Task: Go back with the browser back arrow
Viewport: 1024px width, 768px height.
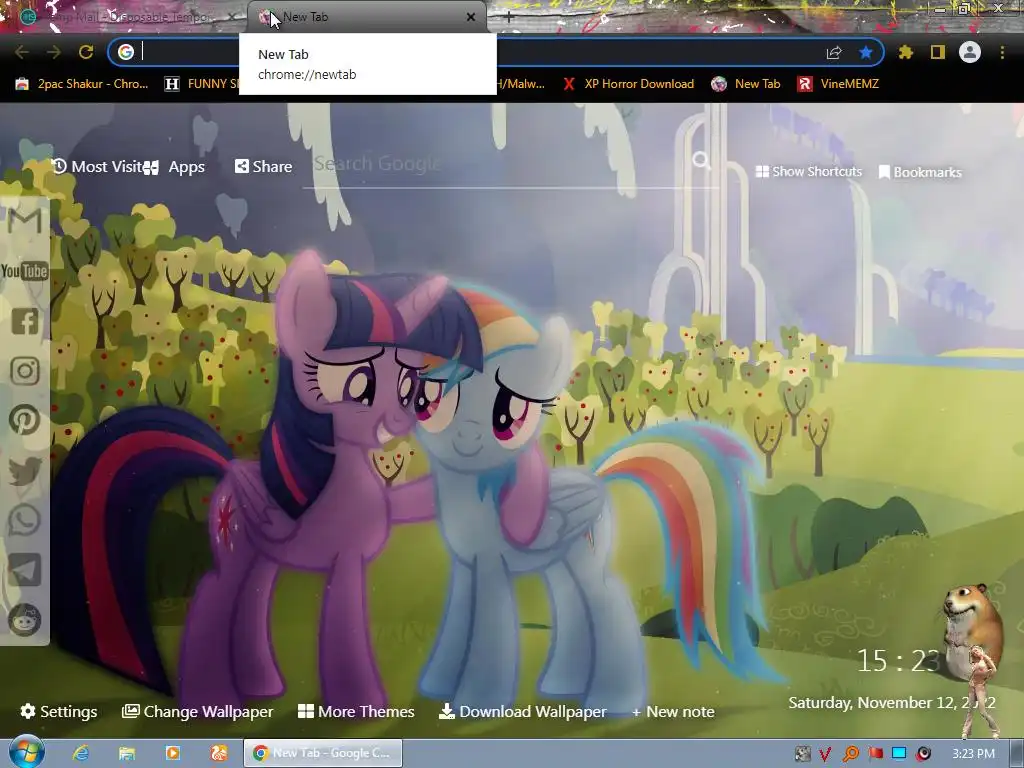Action: pyautogui.click(x=22, y=52)
